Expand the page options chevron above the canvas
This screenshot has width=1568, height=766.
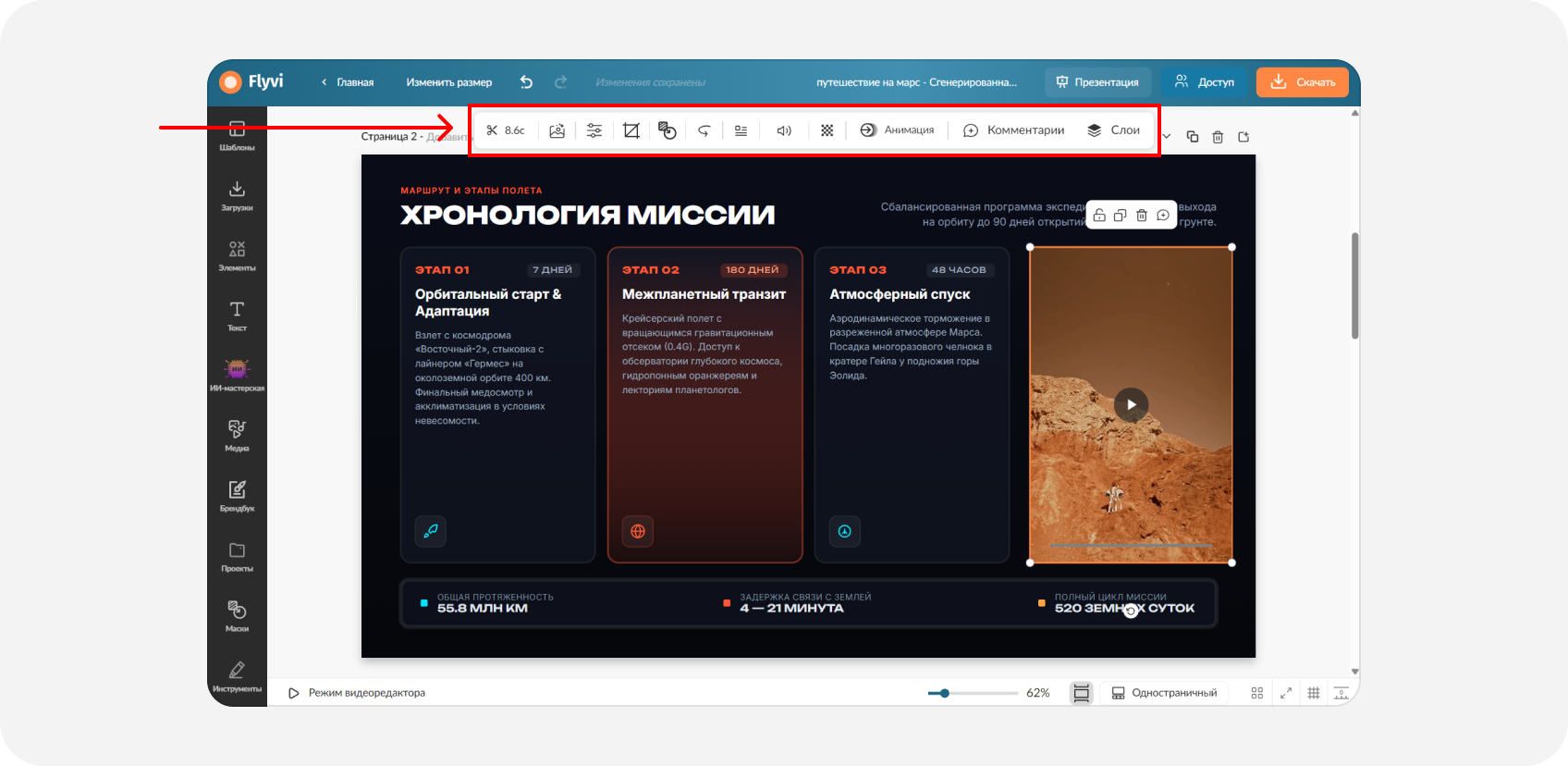click(x=1167, y=137)
